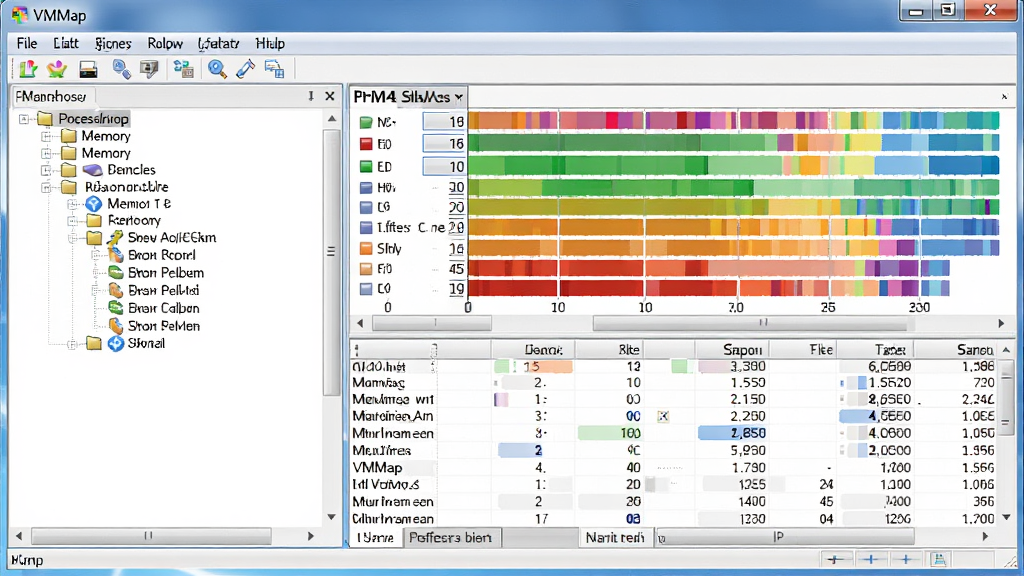Expand the Rertoory folder node

(72, 221)
